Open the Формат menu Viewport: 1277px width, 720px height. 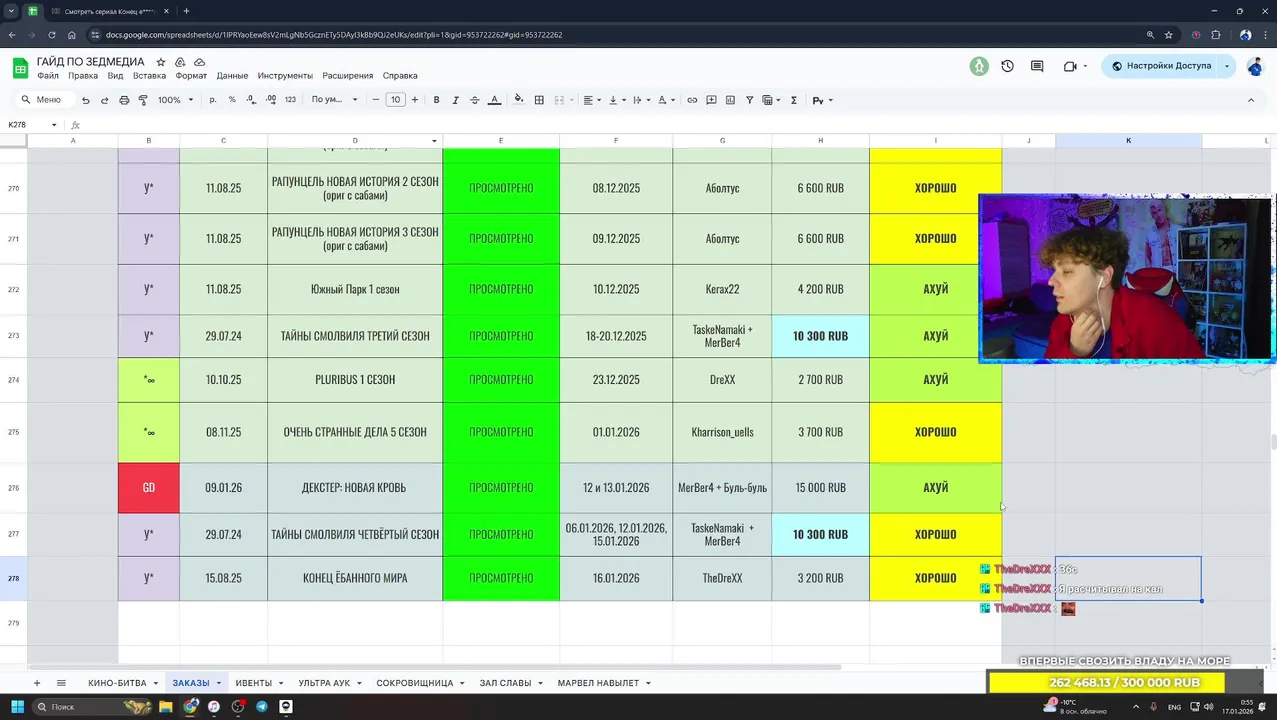click(x=191, y=76)
